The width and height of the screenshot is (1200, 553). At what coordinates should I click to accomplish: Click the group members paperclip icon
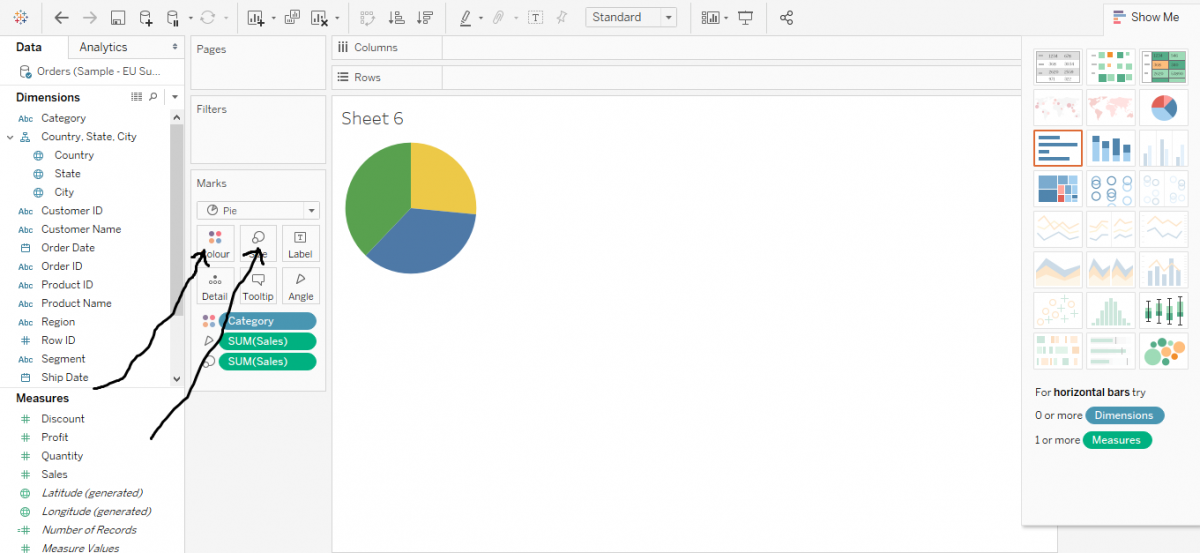(x=498, y=18)
